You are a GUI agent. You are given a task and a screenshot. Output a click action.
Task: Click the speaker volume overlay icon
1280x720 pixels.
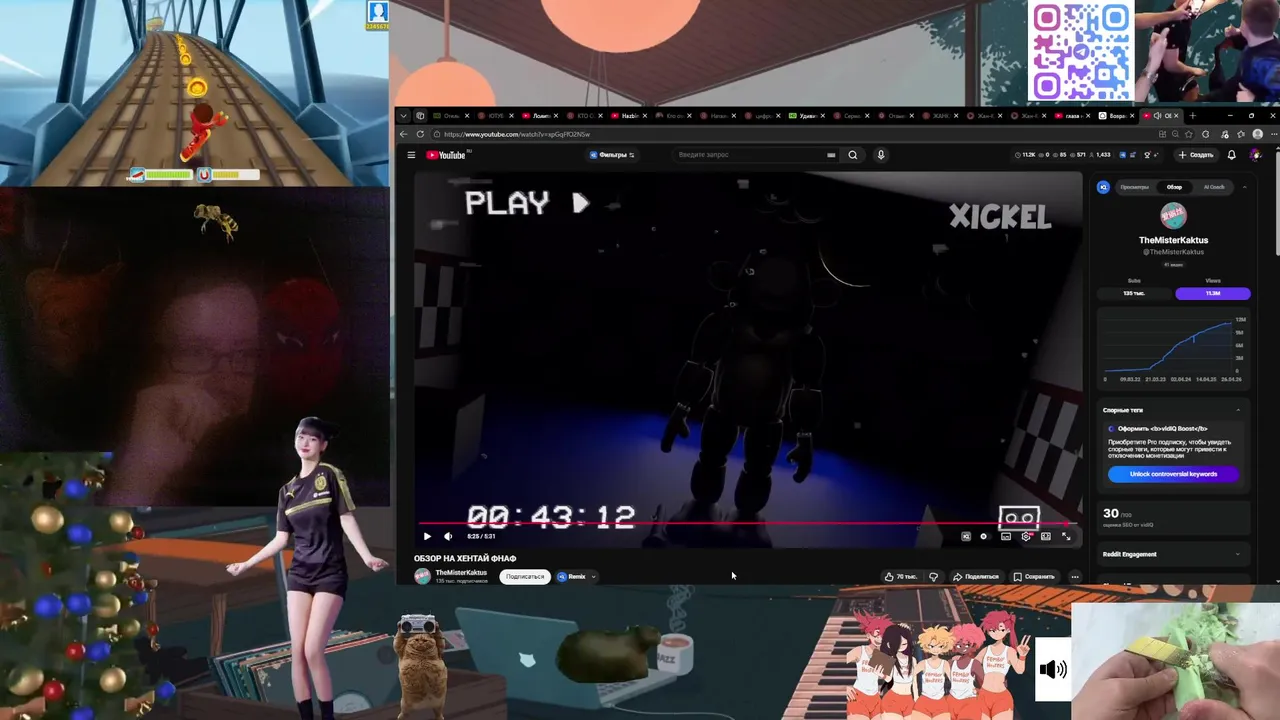tap(1053, 669)
